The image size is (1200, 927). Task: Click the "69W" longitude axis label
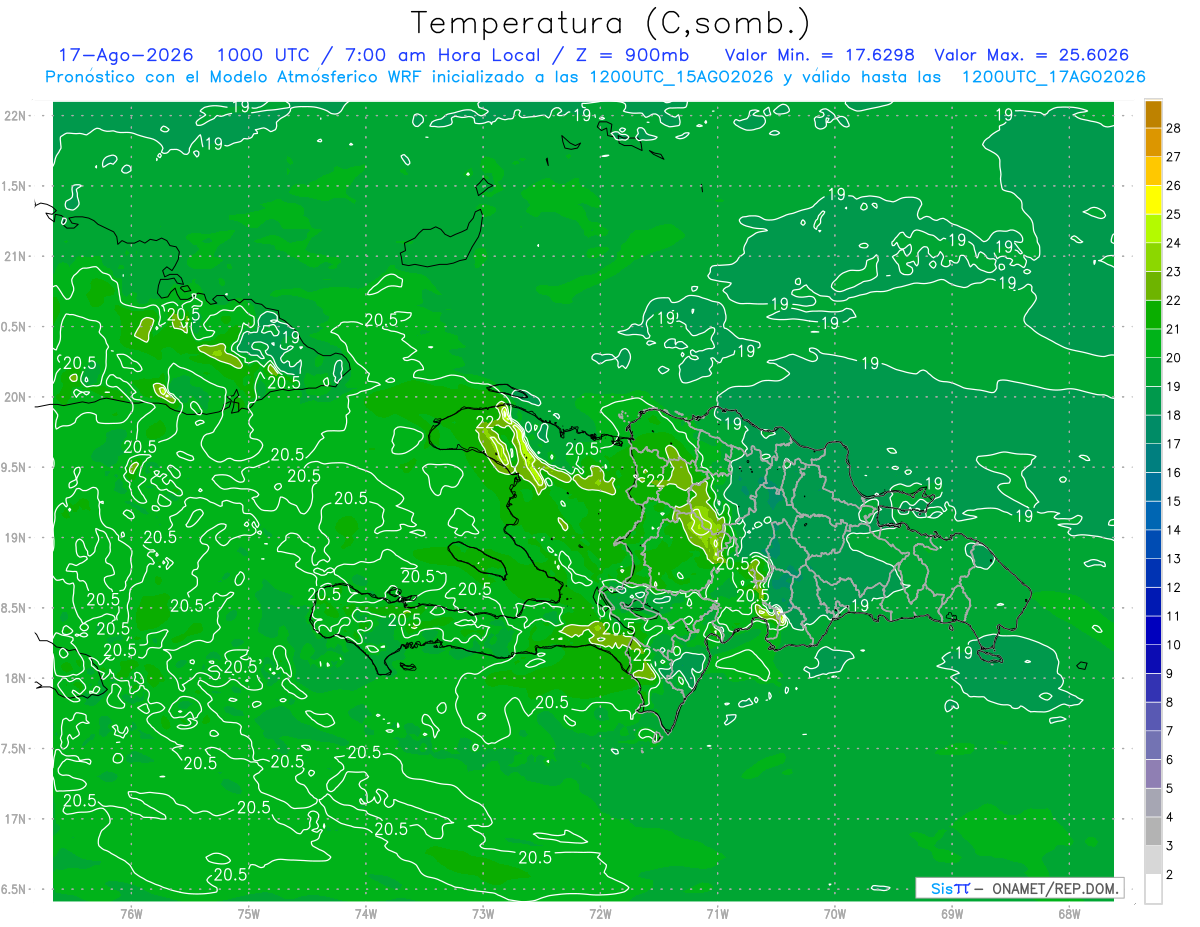tap(952, 913)
